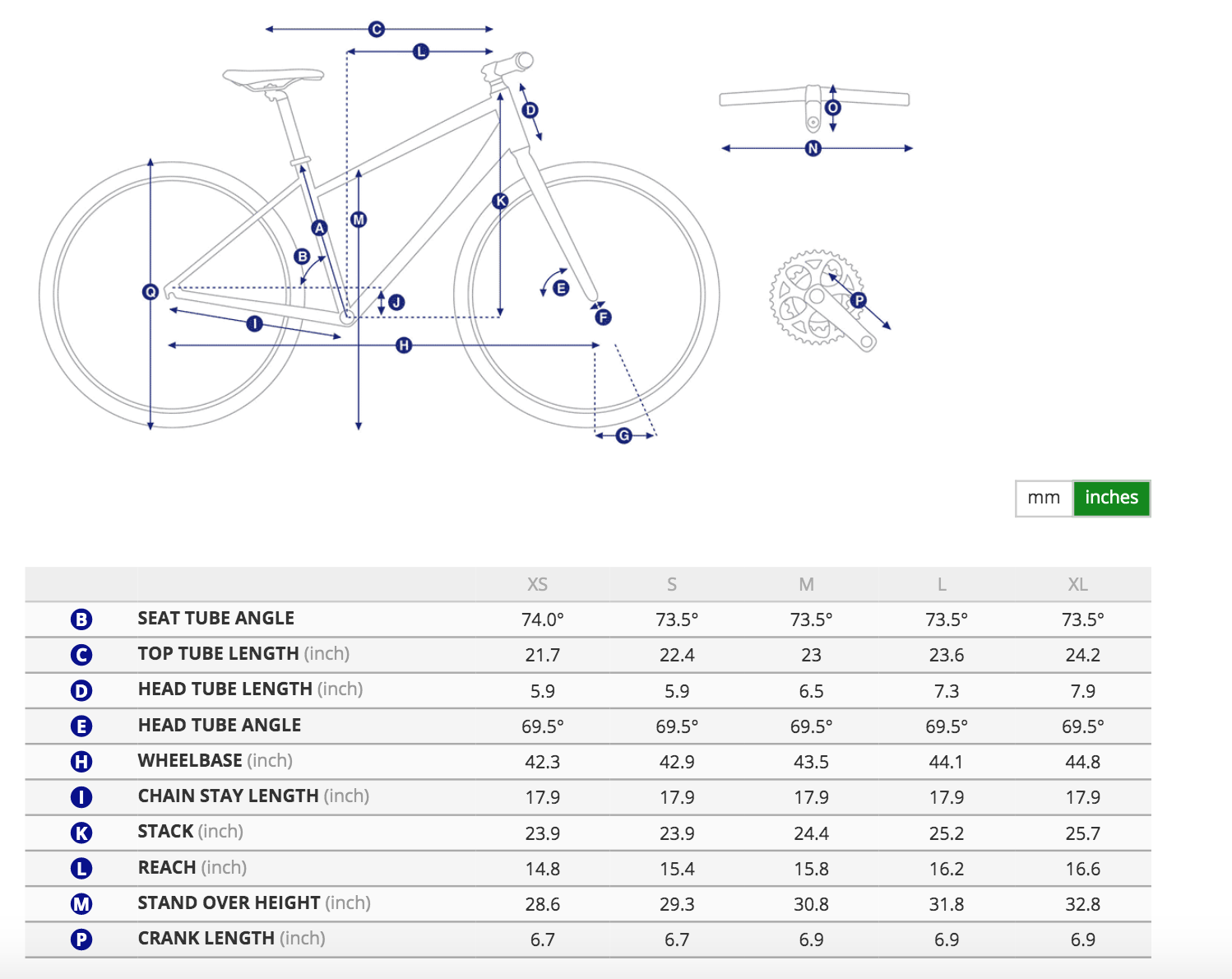This screenshot has width=1232, height=979.
Task: Switch units to mm
Action: 1044,498
